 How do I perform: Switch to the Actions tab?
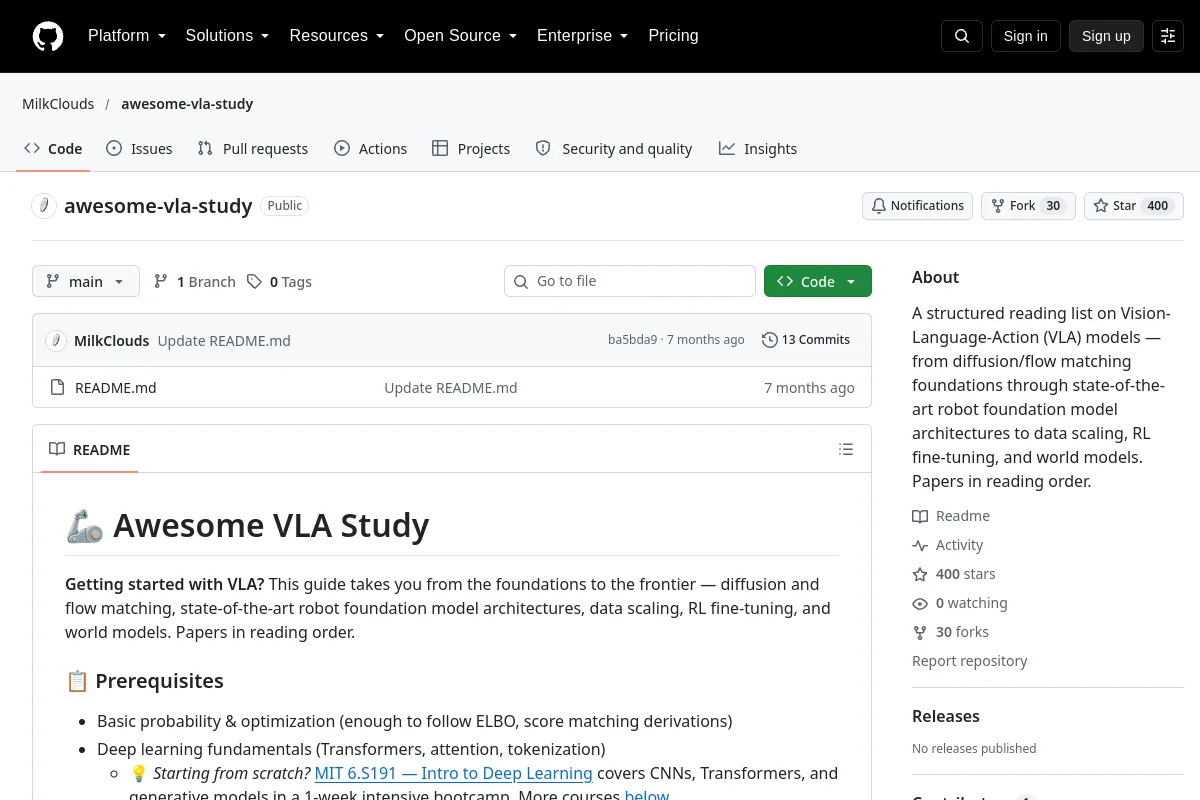371,149
